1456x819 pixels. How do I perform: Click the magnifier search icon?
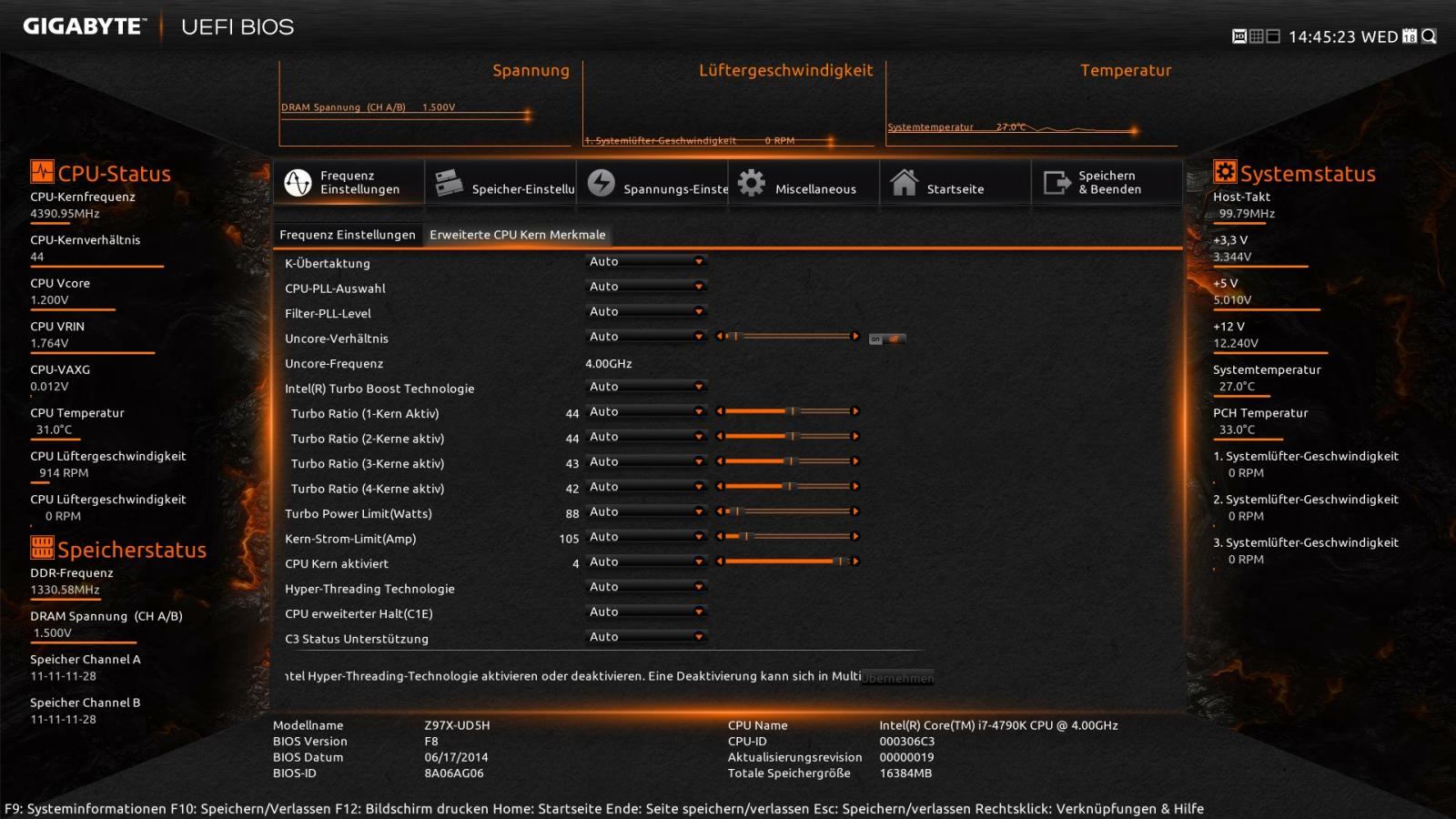1429,36
